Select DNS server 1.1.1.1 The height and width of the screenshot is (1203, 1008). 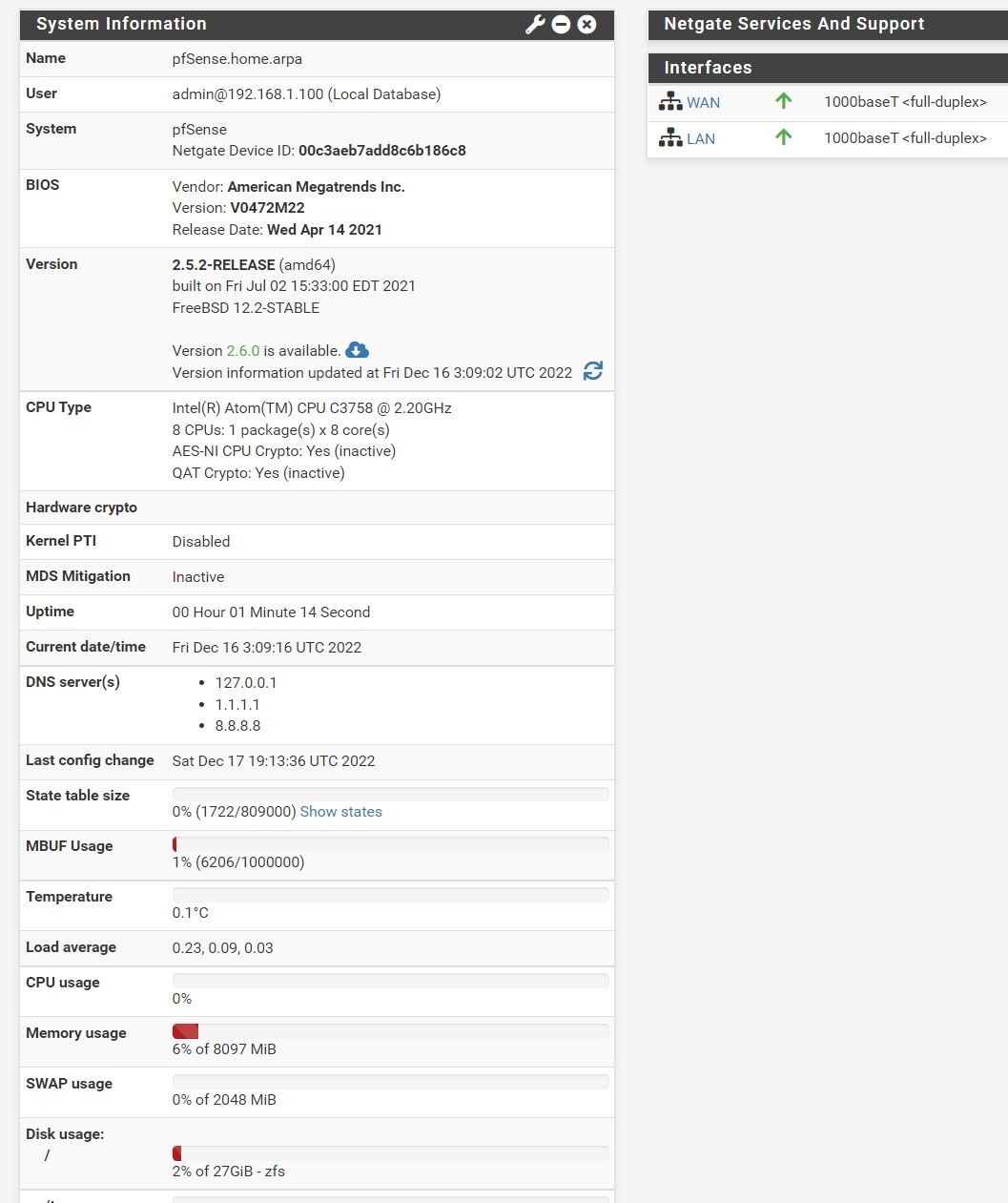click(x=237, y=705)
